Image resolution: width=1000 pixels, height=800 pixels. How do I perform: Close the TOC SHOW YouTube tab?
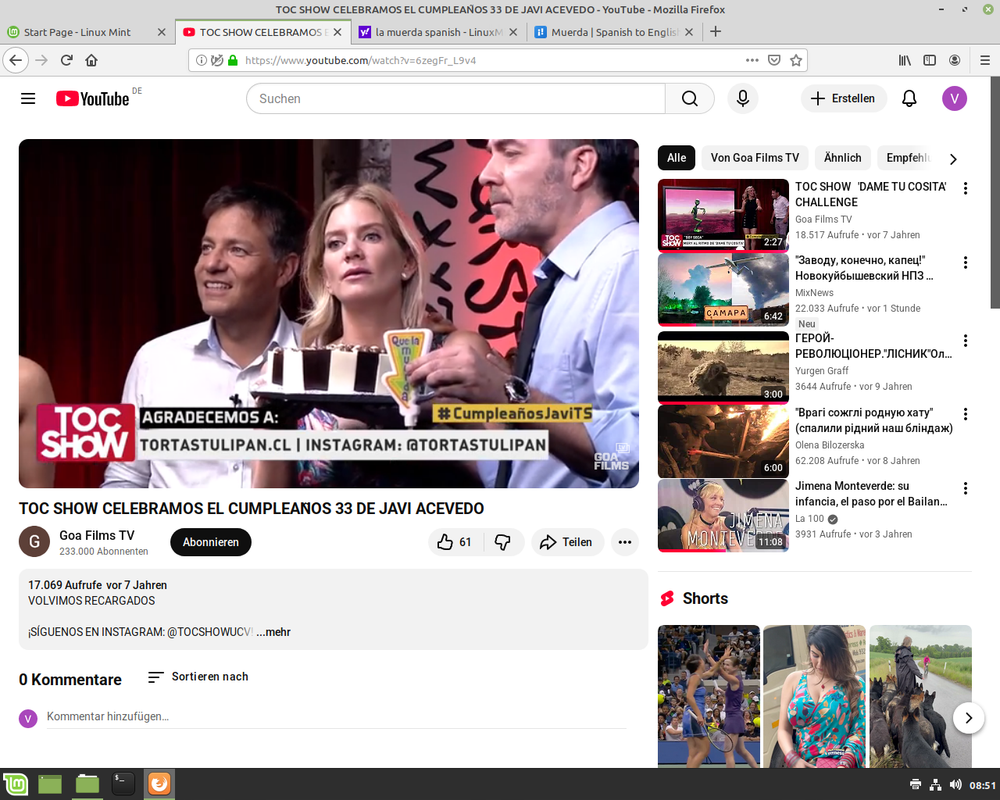[337, 32]
